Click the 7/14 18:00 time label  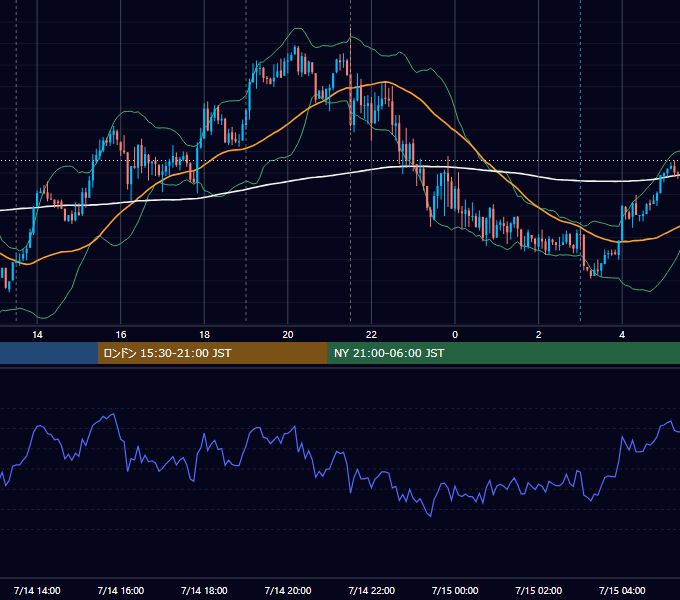tap(204, 590)
